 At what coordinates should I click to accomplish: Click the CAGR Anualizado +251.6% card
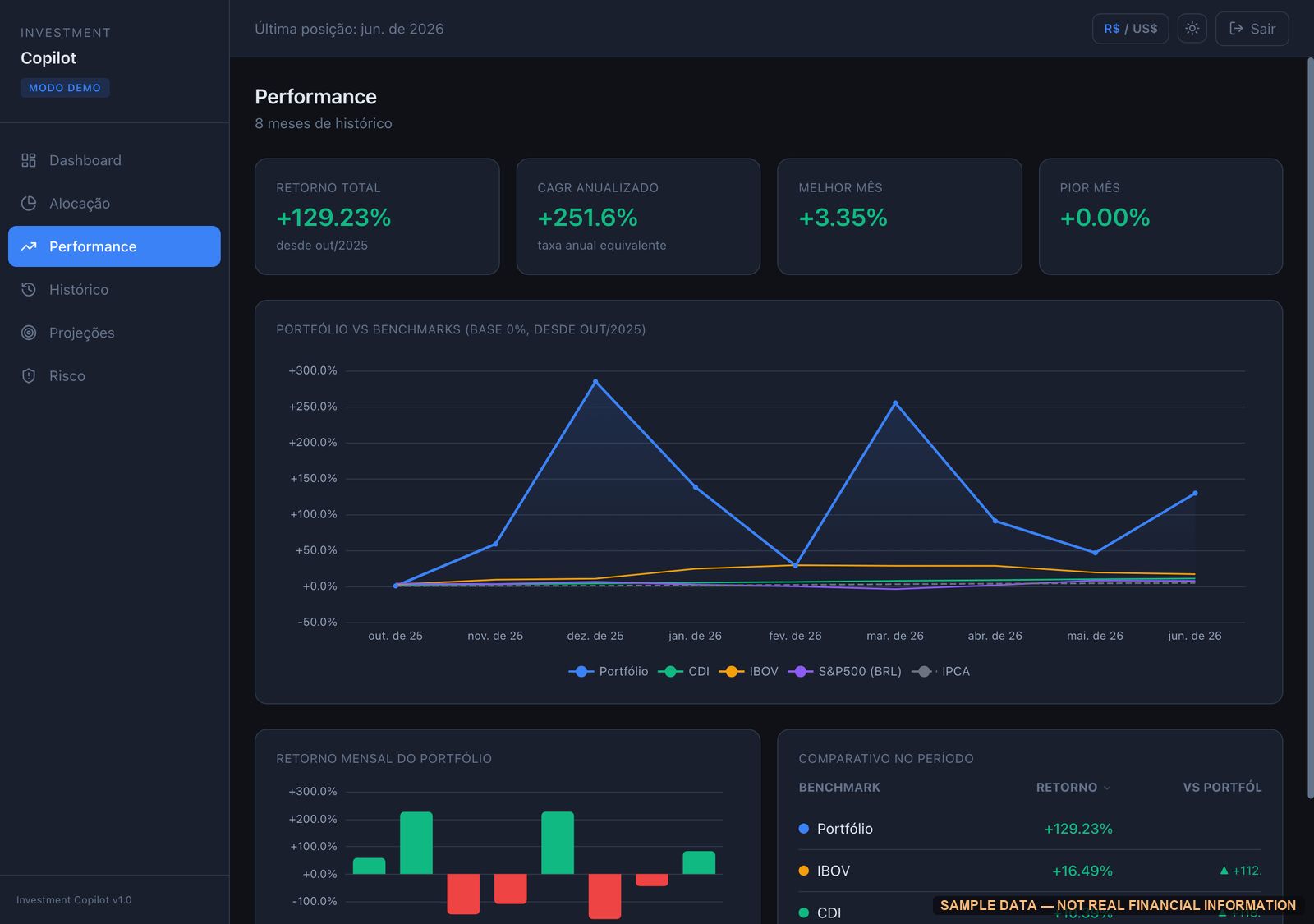click(638, 217)
